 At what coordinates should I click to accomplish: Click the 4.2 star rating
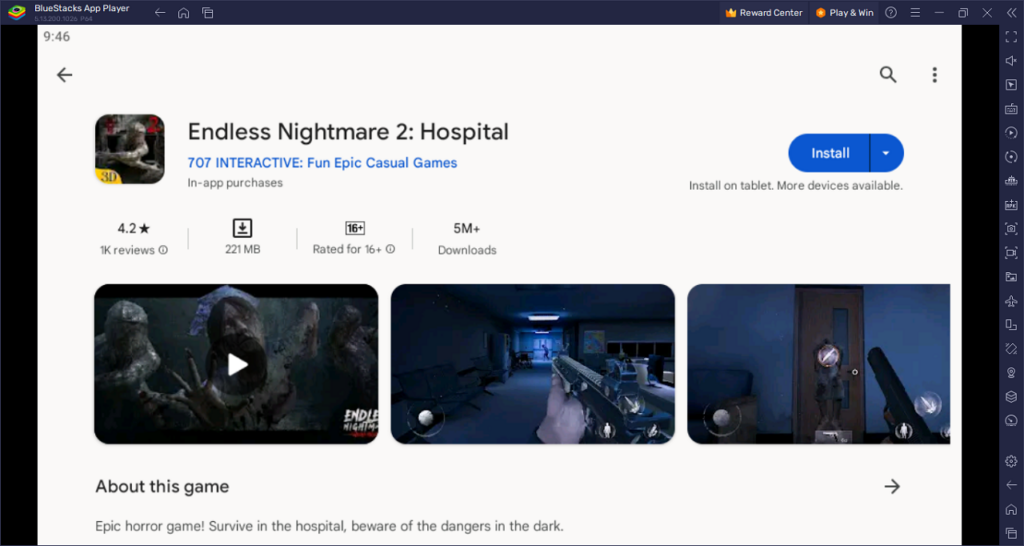tap(134, 229)
